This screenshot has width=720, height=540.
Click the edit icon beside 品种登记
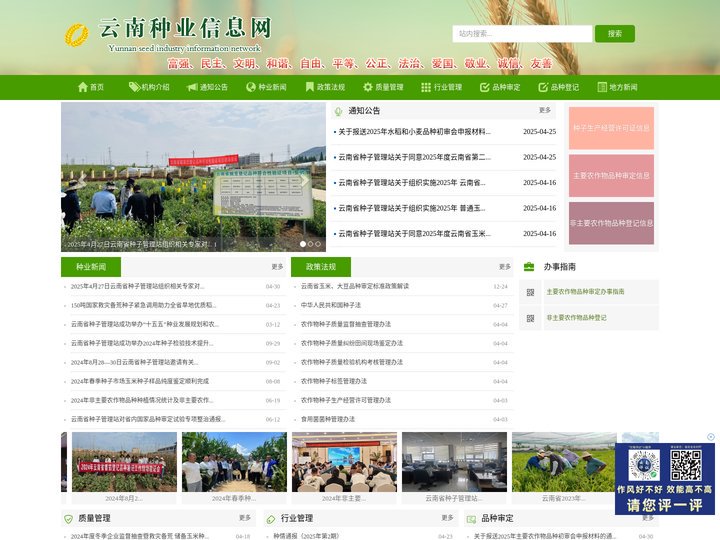pos(543,87)
